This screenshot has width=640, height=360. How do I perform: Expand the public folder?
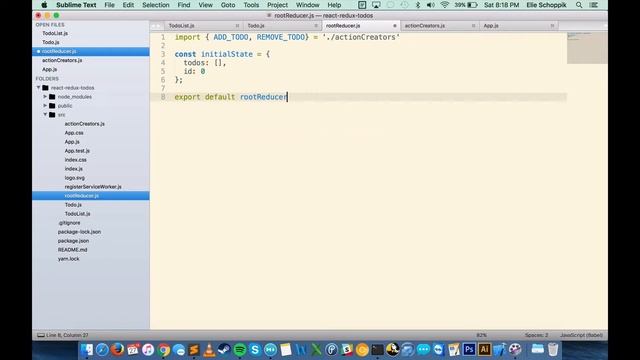(x=45, y=106)
